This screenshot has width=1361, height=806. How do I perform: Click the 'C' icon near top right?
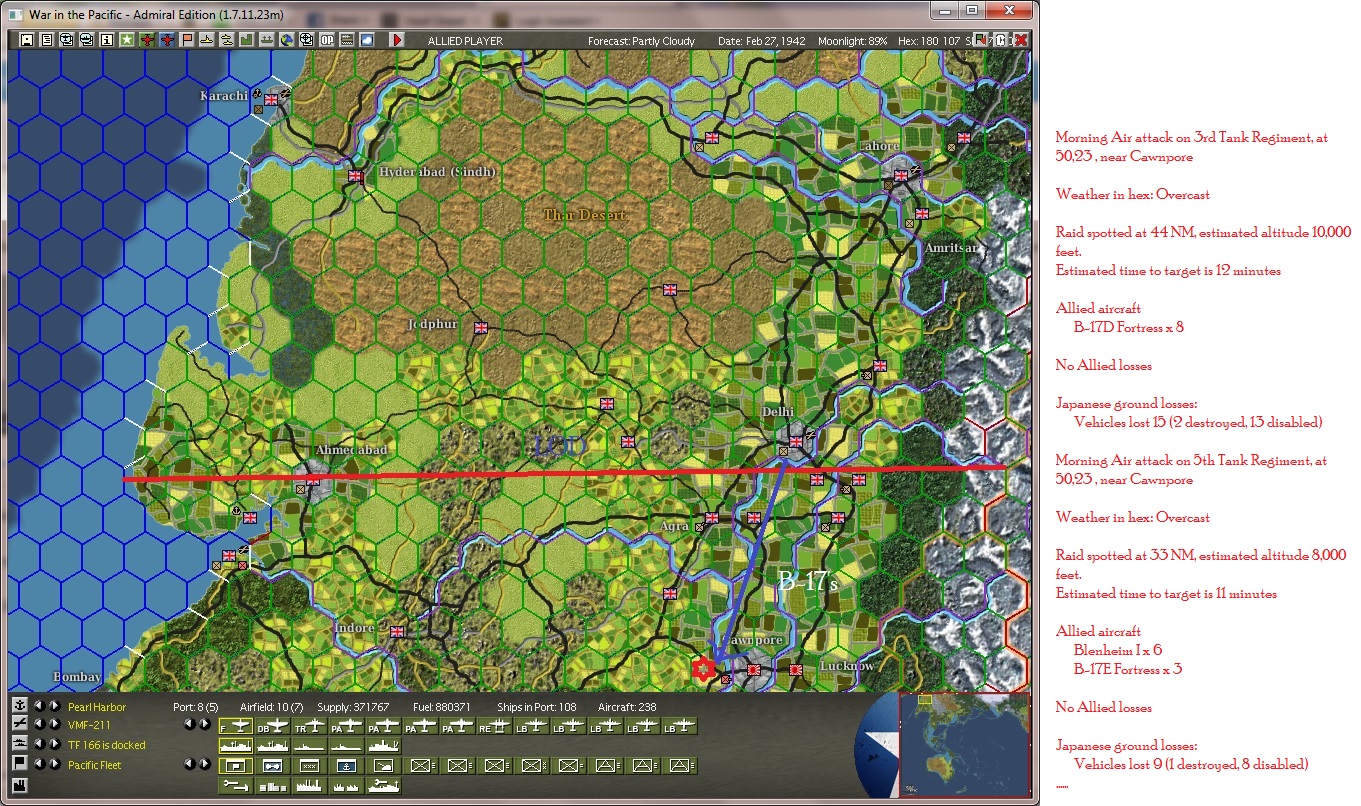click(x=1001, y=40)
